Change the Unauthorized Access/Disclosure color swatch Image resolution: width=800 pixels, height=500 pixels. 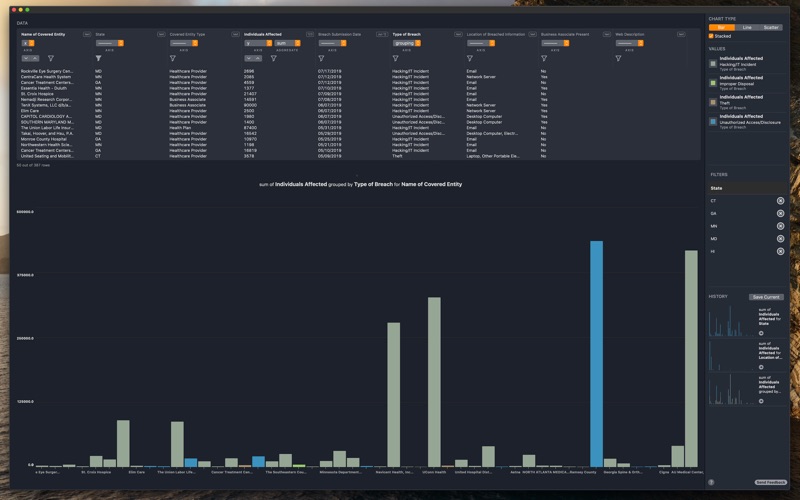pyautogui.click(x=713, y=121)
